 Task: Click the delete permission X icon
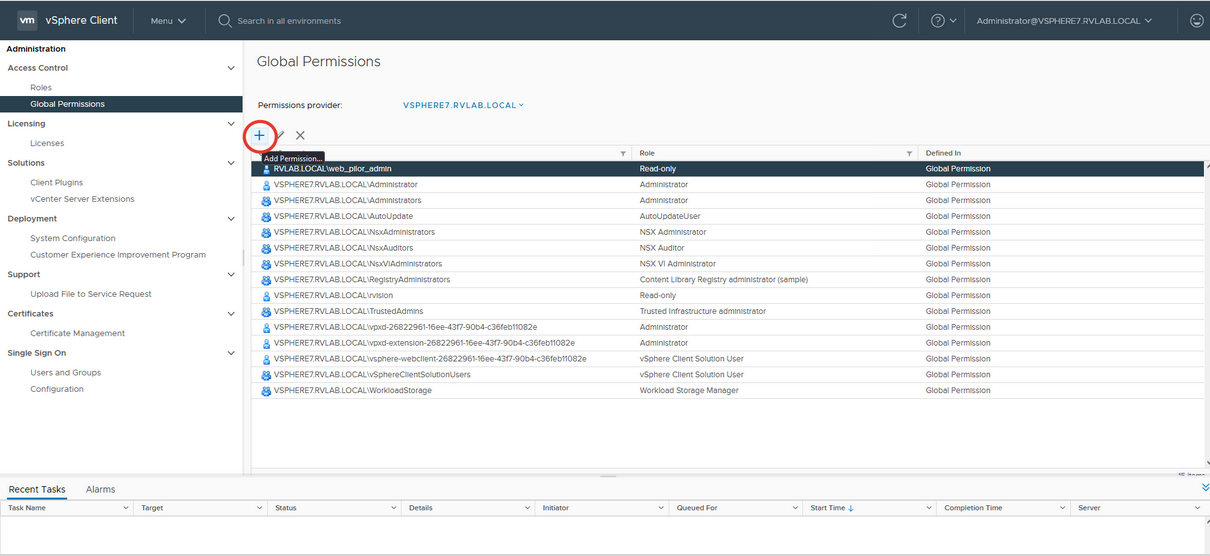click(x=300, y=135)
